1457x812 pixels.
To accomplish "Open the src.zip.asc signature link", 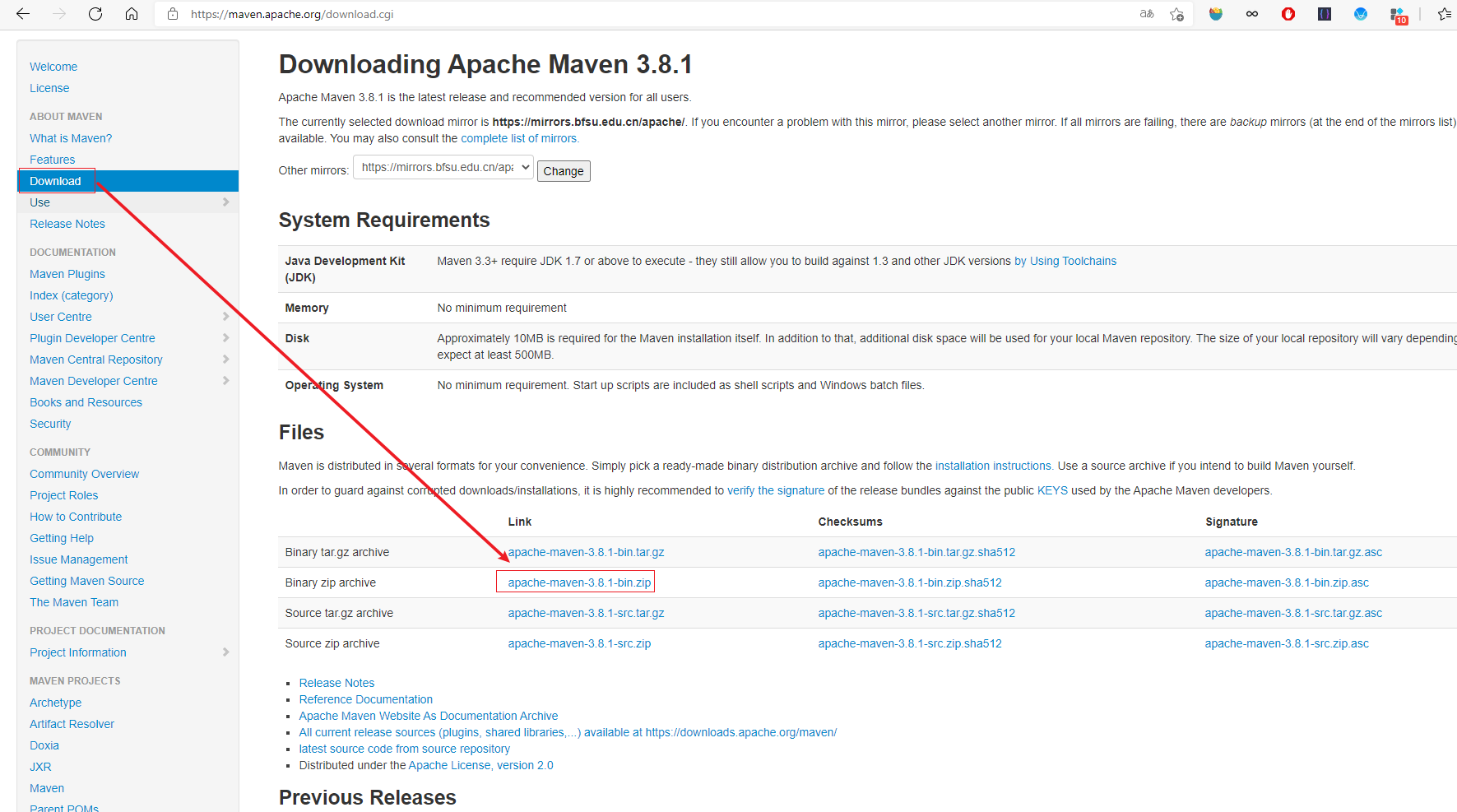I will (1287, 643).
